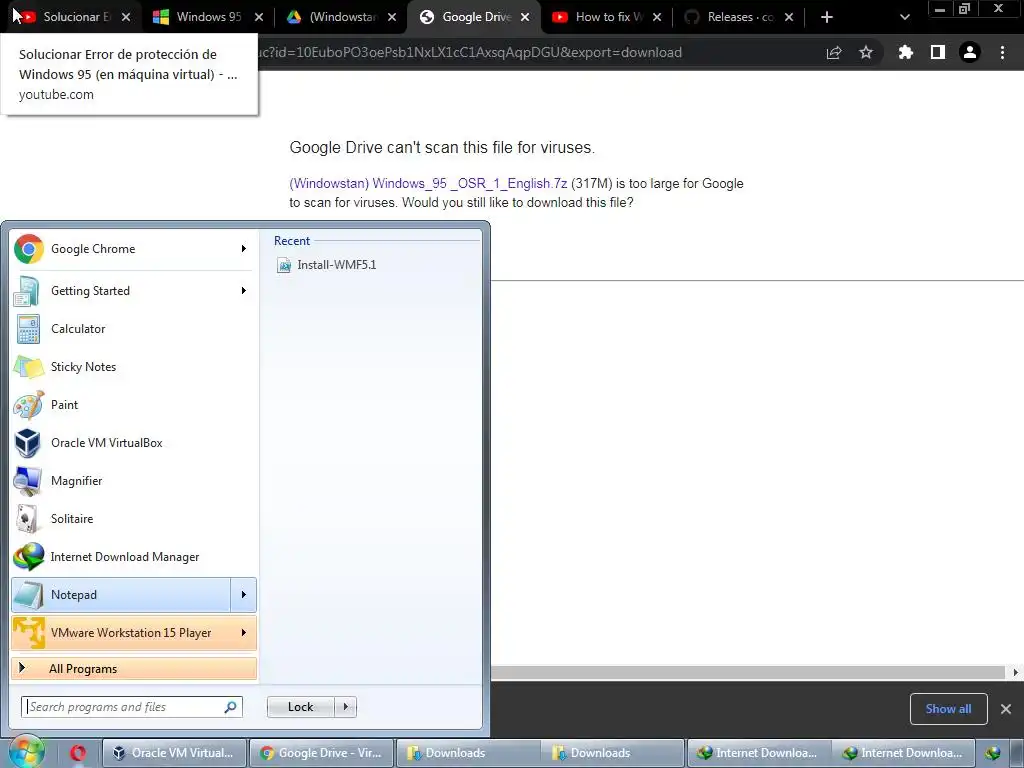Toggle the Chrome side panel icon
1024x768 pixels.
[938, 52]
